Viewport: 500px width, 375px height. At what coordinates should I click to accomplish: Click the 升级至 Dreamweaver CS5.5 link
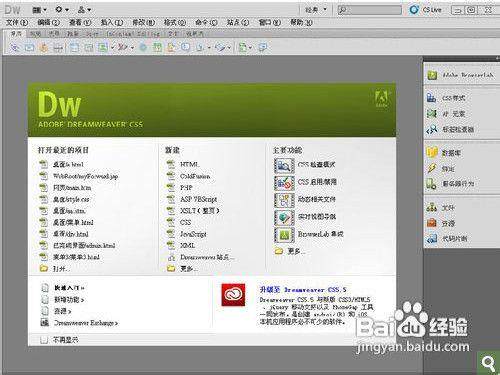tap(303, 289)
